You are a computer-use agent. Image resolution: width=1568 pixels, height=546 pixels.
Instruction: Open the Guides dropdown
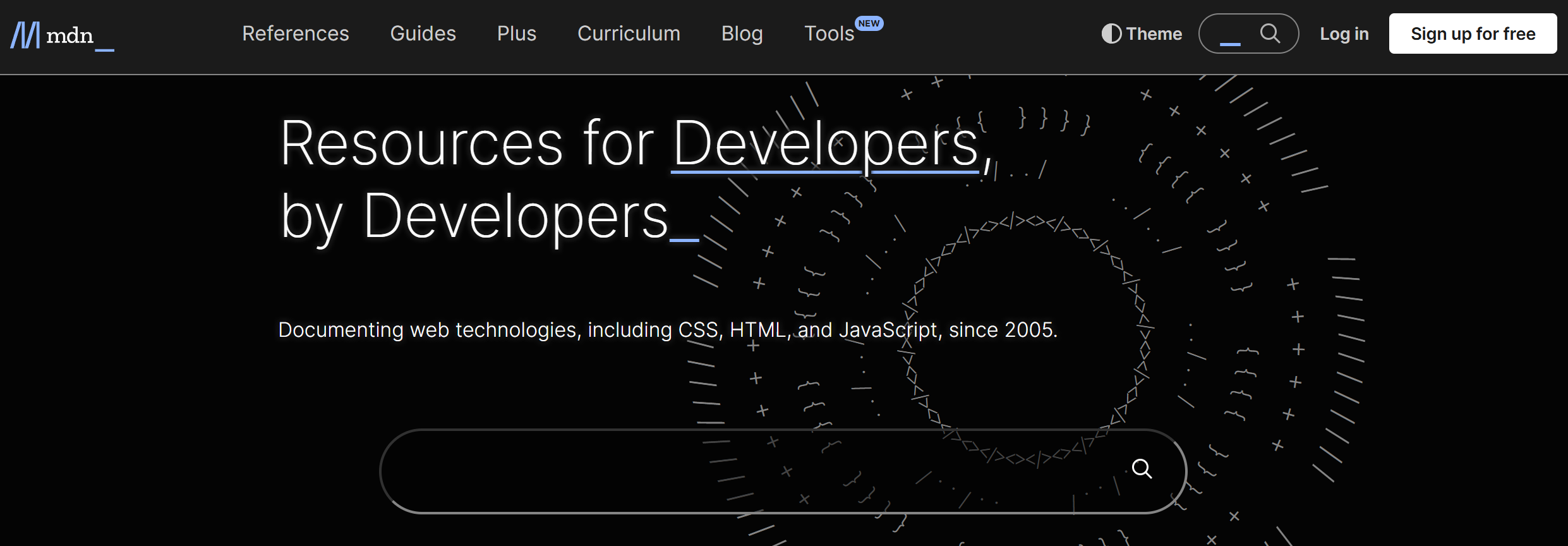point(423,33)
